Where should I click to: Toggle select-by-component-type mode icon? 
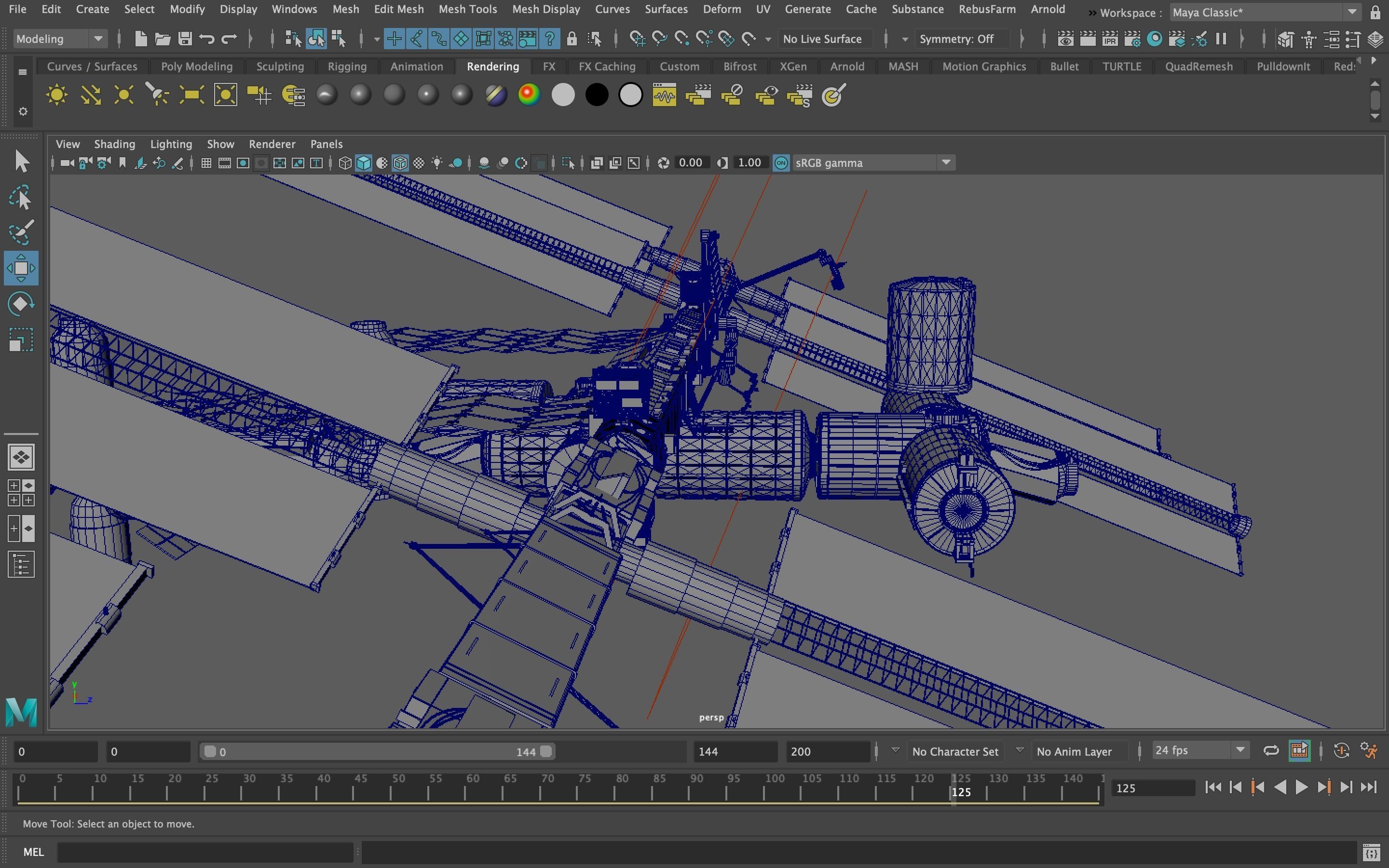coord(339,39)
